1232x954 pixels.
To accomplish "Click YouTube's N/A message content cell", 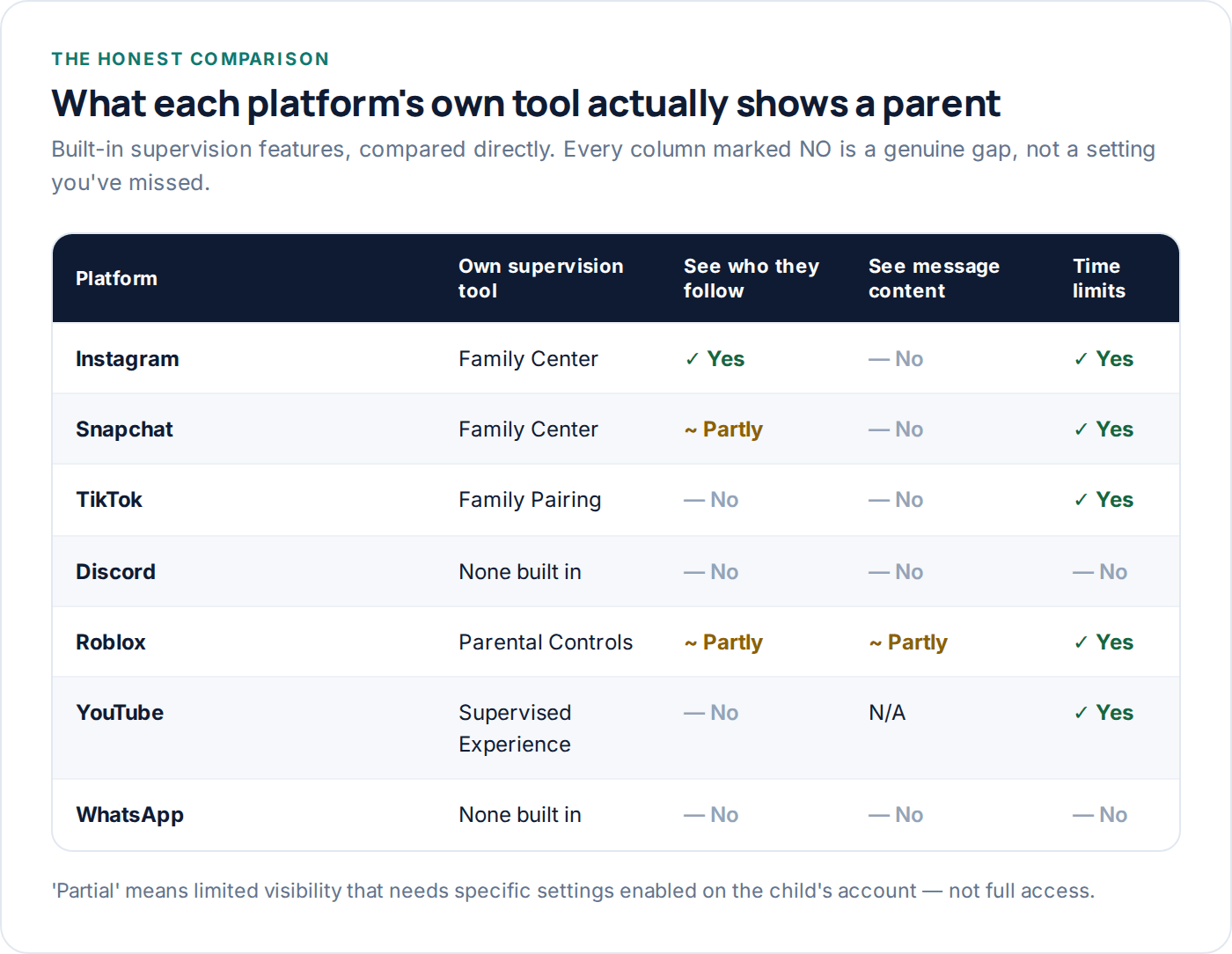I will [887, 713].
